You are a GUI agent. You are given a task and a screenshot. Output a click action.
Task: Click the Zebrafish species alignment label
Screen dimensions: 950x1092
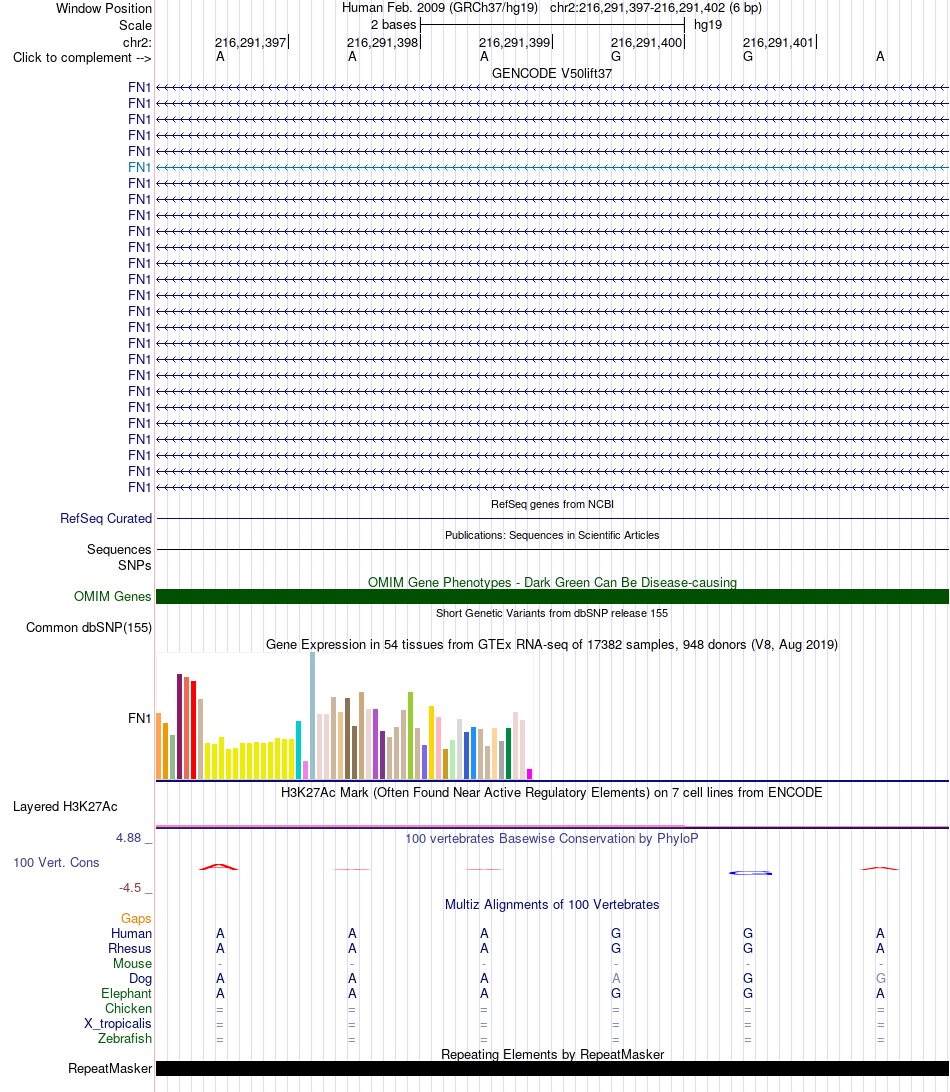125,1038
